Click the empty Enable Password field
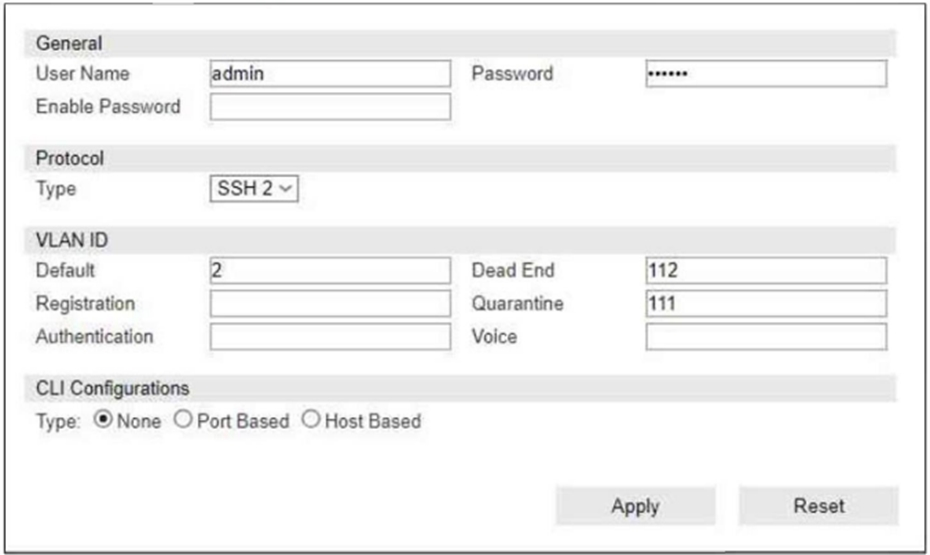The height and width of the screenshot is (555, 930). coord(330,107)
